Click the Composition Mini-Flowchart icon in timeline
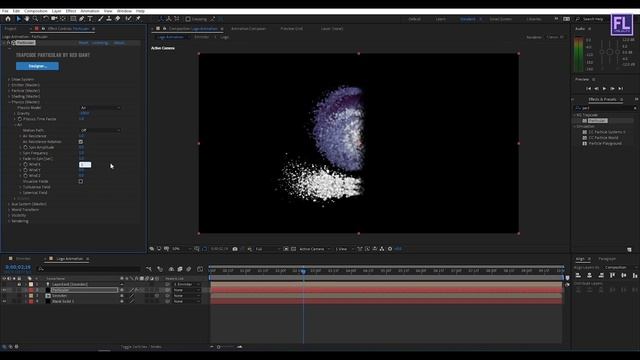The image size is (640, 360). pyautogui.click(x=149, y=269)
